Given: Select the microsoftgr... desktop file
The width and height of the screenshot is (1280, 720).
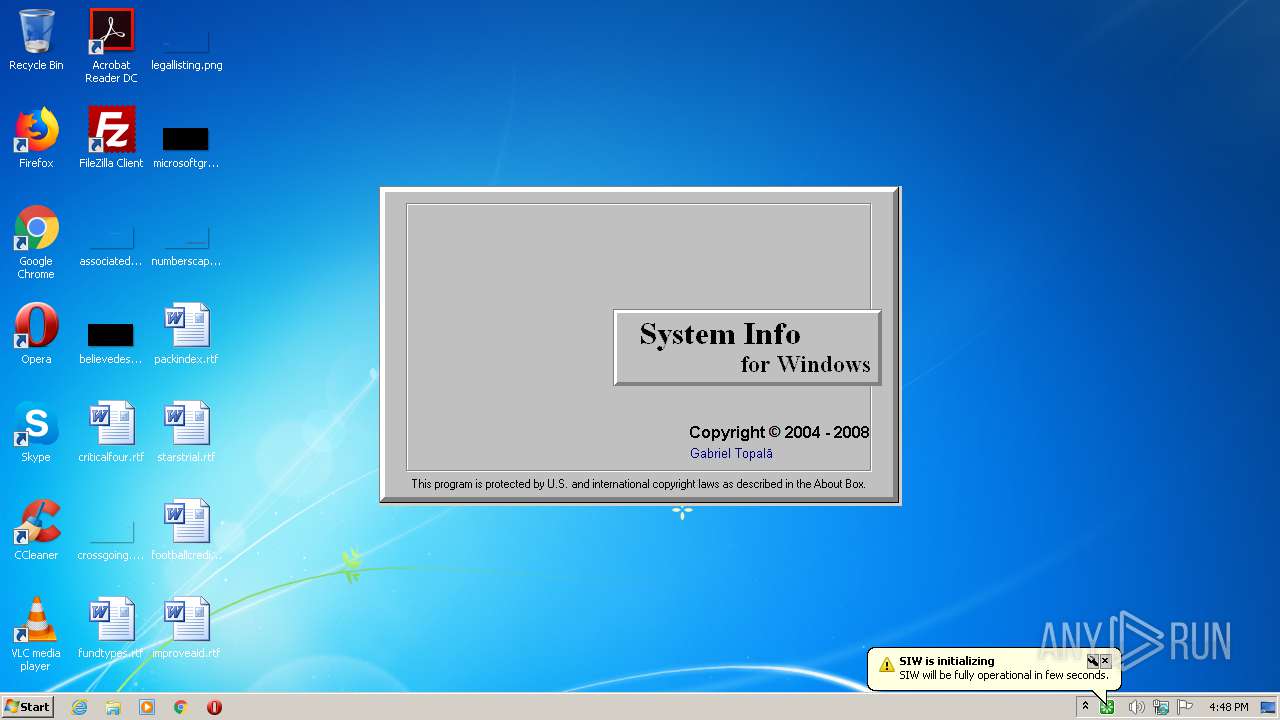Looking at the screenshot, I should click(186, 146).
